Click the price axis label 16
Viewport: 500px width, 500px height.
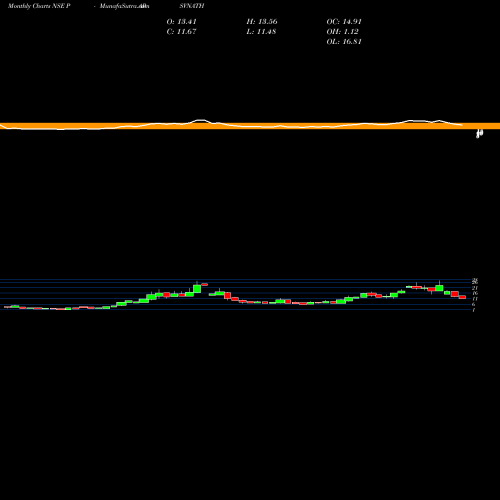(475, 293)
